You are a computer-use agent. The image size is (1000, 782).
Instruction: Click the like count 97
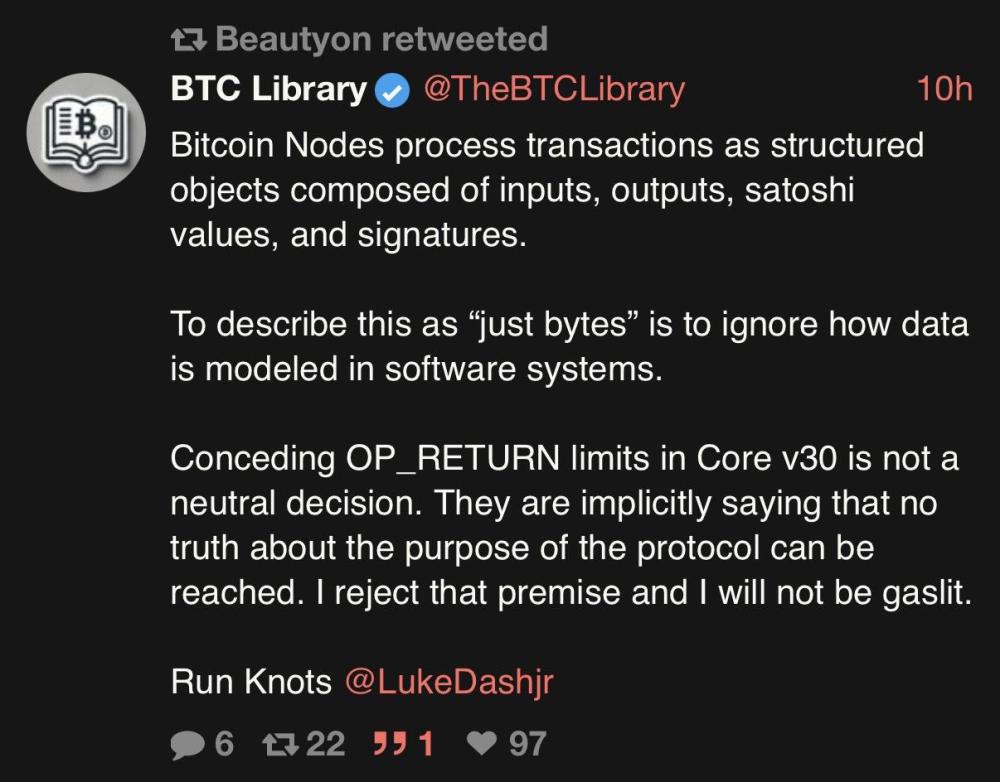click(x=528, y=743)
